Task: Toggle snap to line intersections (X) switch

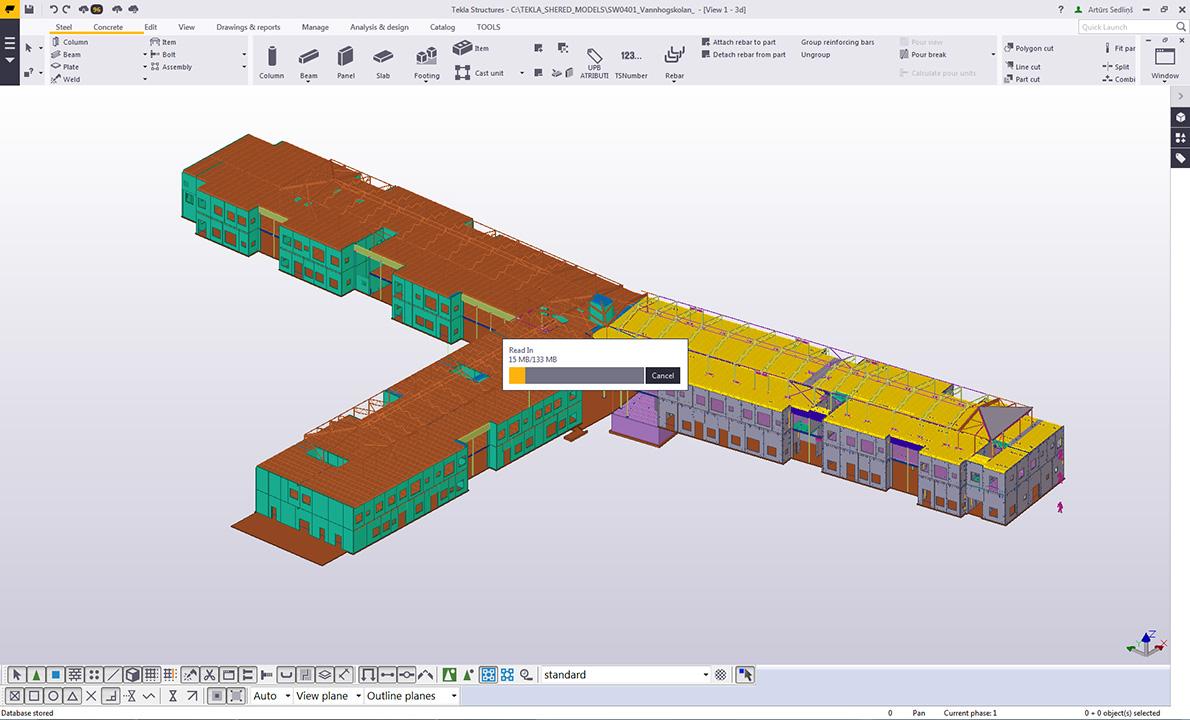Action: point(92,696)
